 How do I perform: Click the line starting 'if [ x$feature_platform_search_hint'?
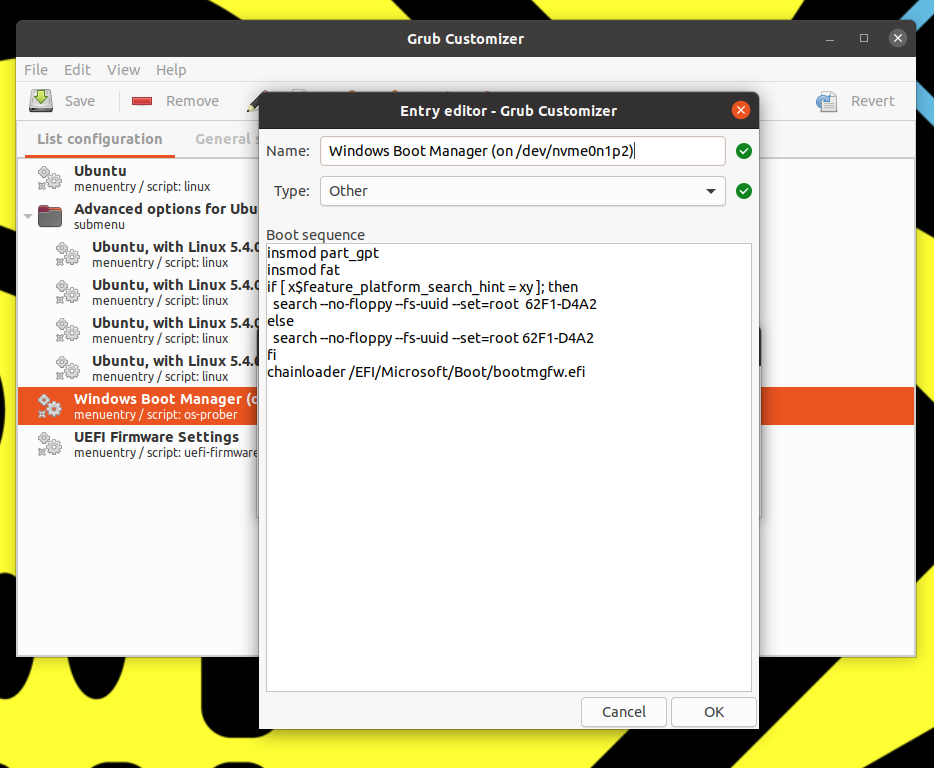422,287
